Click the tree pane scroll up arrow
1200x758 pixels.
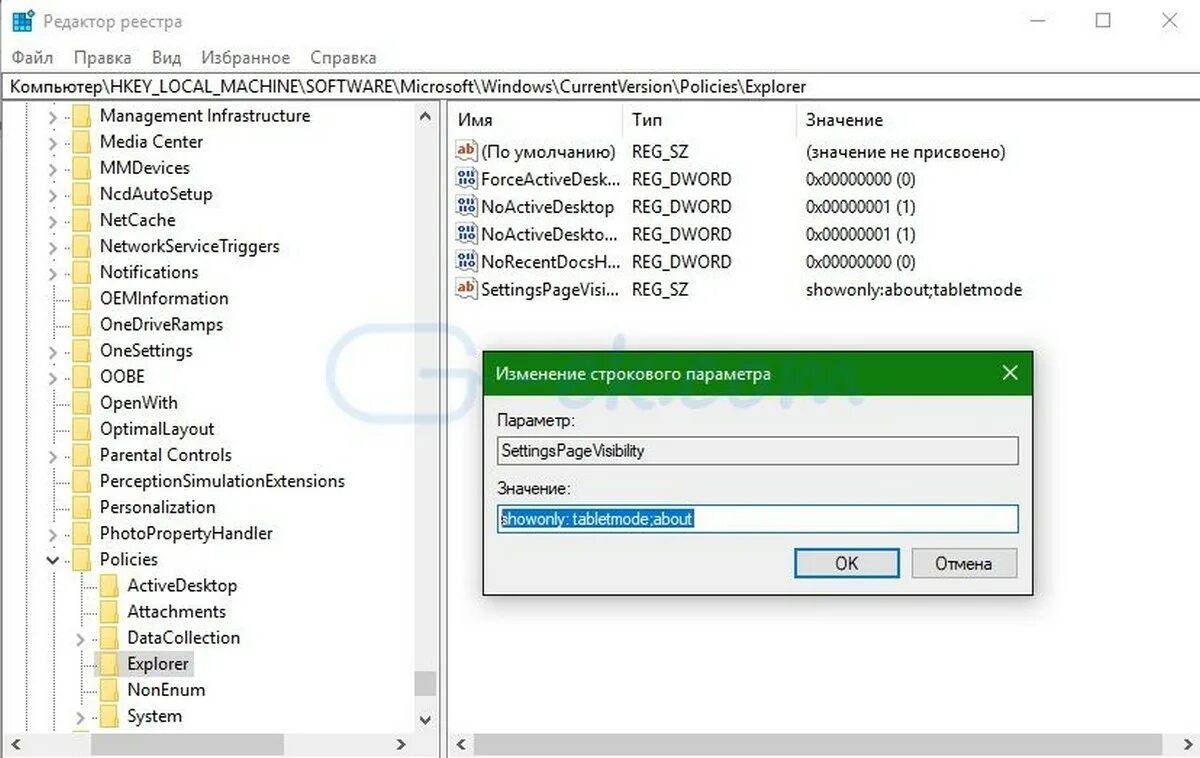[426, 116]
